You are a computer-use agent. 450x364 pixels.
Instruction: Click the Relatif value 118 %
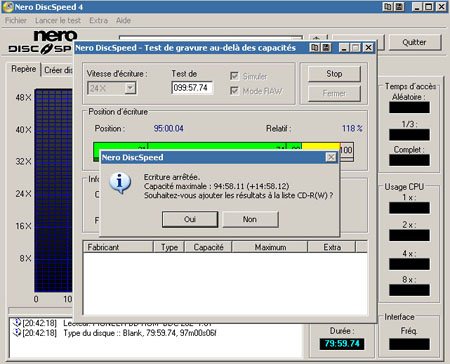click(352, 128)
